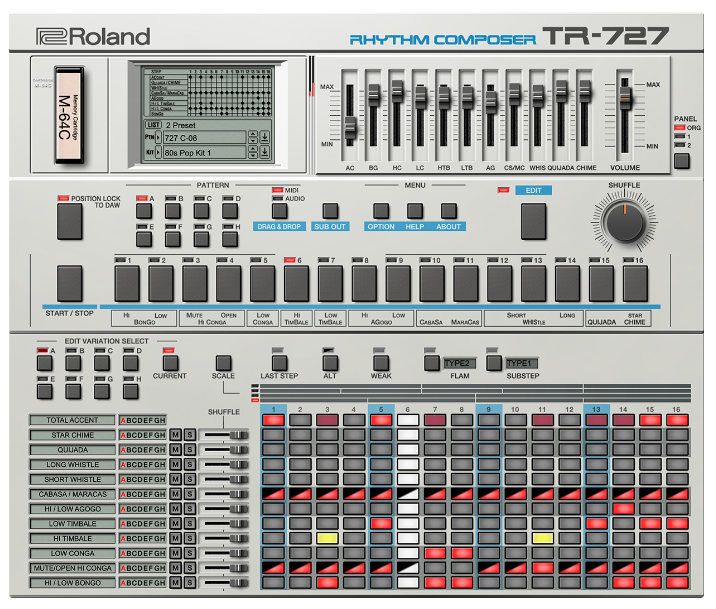This screenshot has height=609, width=716.
Task: Select previous kit with up arrow
Action: 253,149
